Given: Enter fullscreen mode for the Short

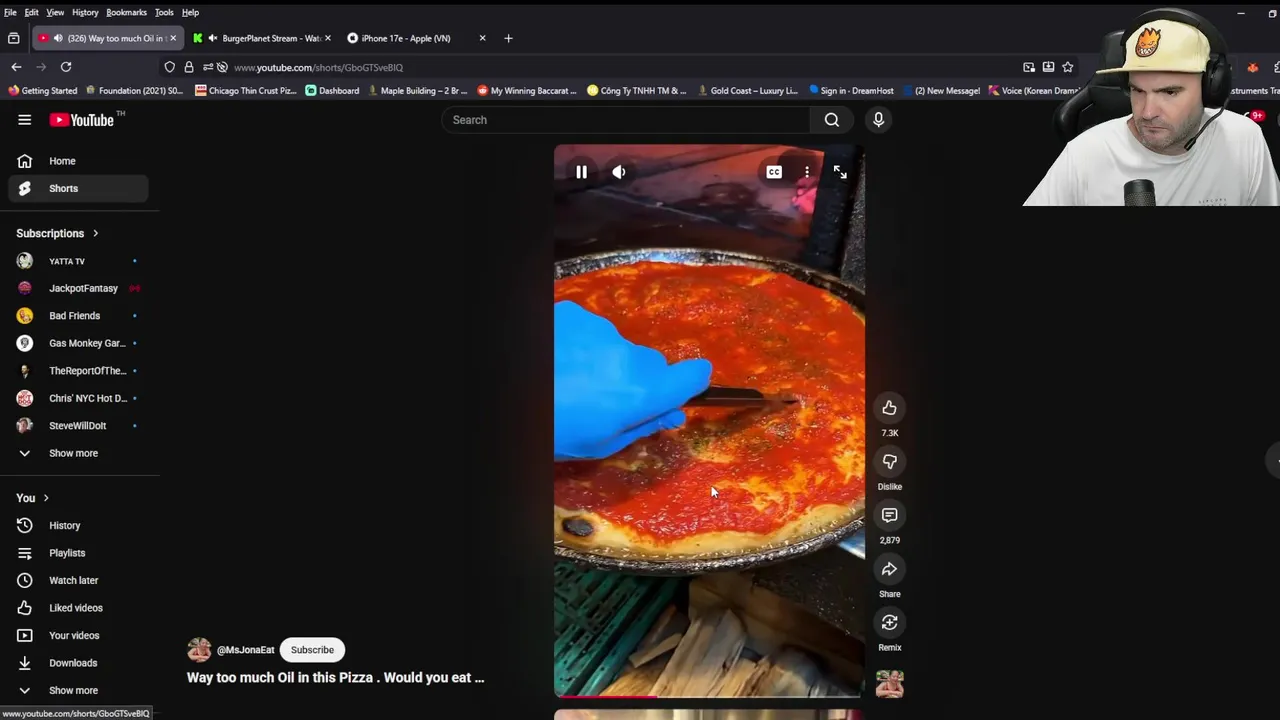Looking at the screenshot, I should pyautogui.click(x=840, y=172).
